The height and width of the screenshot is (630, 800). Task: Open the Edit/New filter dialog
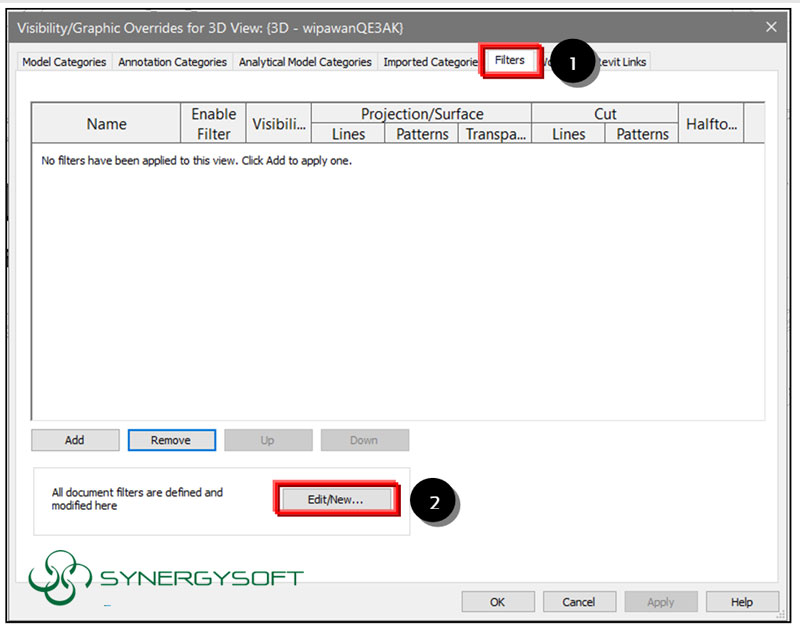tap(337, 498)
